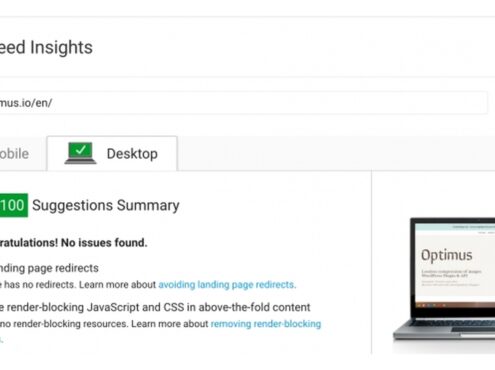
Task: Click the no render-blocking resources description
Action: 104,324
